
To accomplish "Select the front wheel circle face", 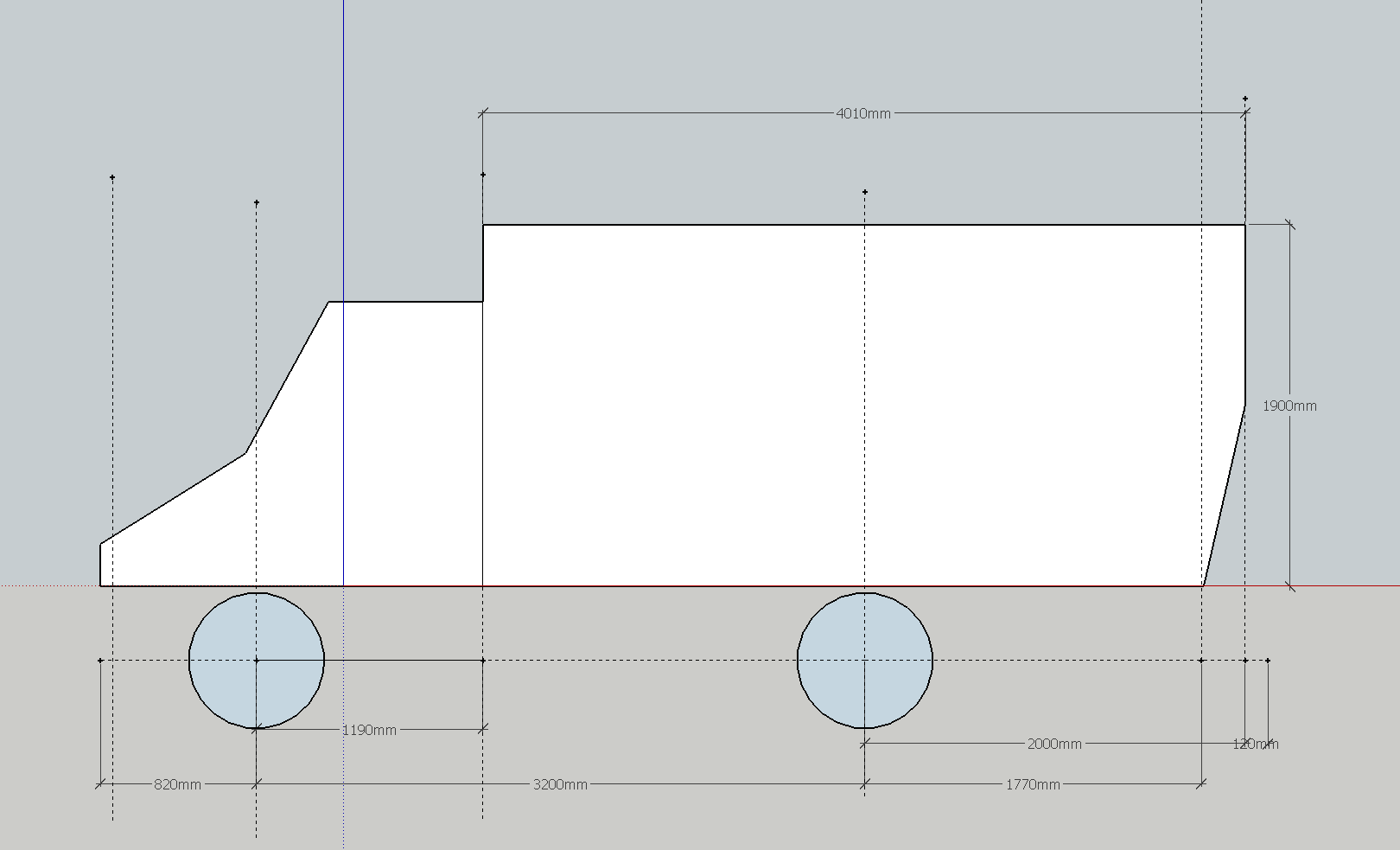I will 257,661.
